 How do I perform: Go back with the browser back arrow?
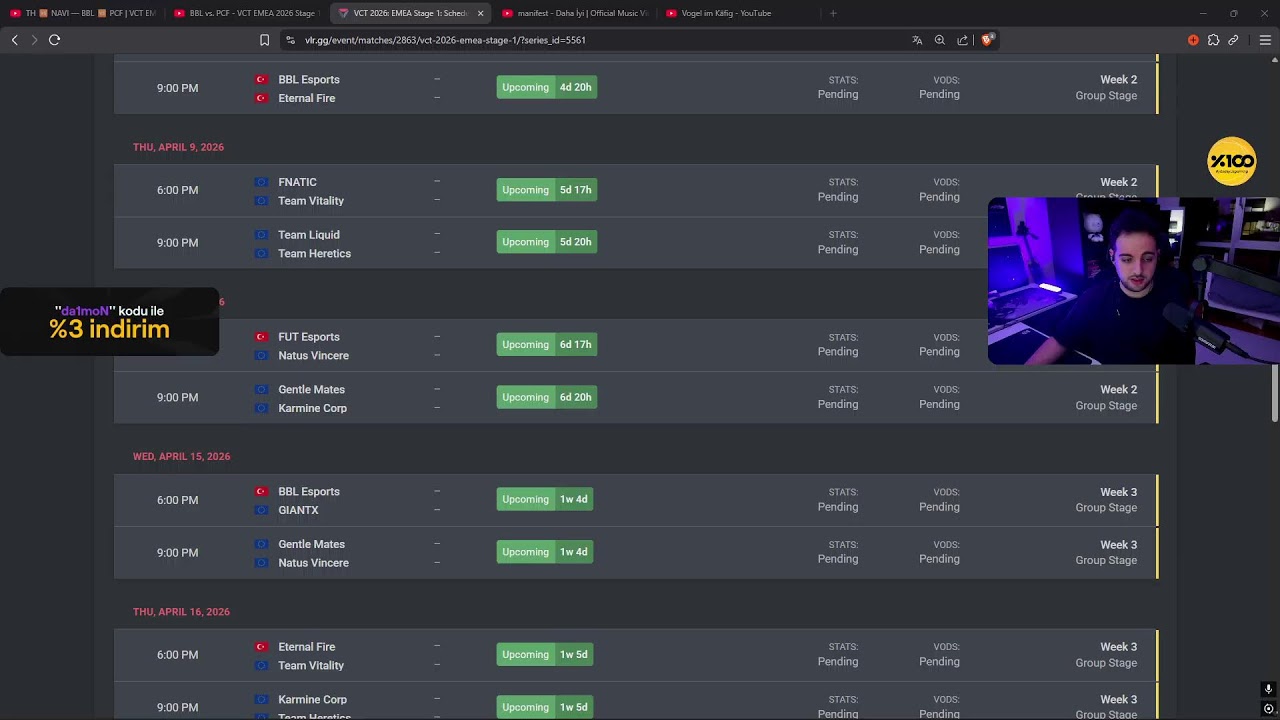point(14,40)
